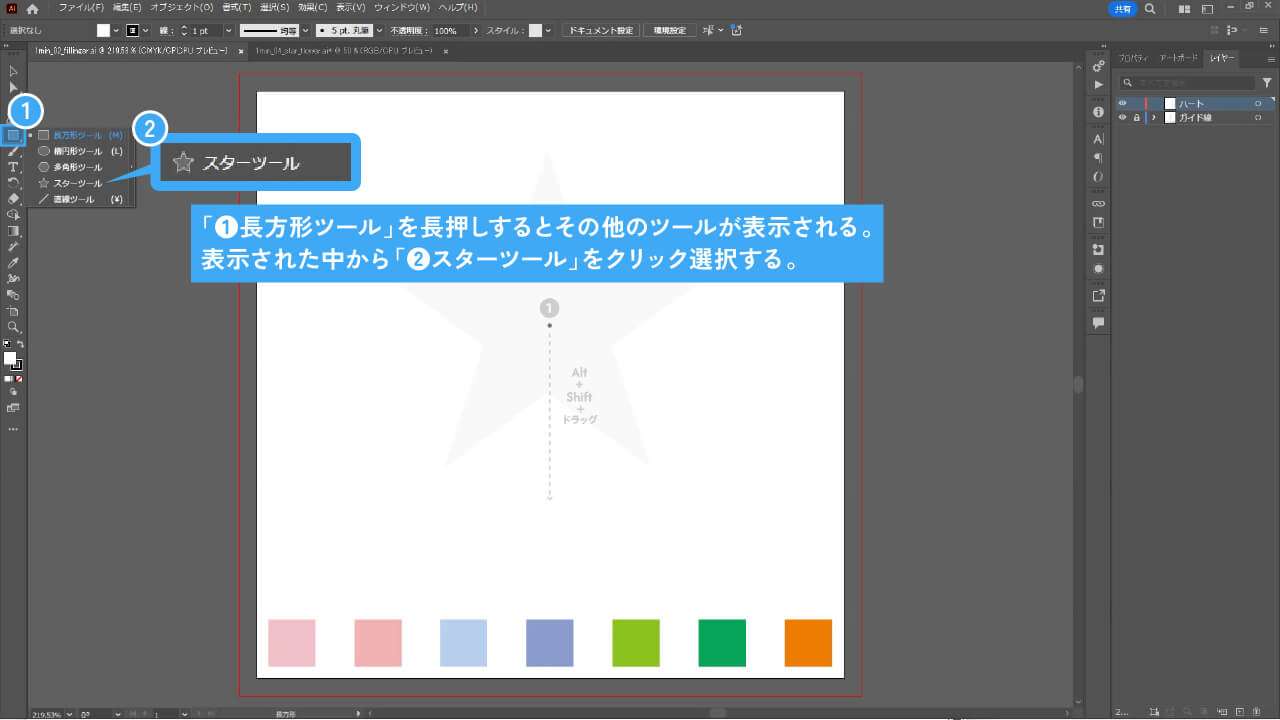
Task: Open the 5 pt. 丸筆 brush dropdown
Action: click(x=379, y=31)
